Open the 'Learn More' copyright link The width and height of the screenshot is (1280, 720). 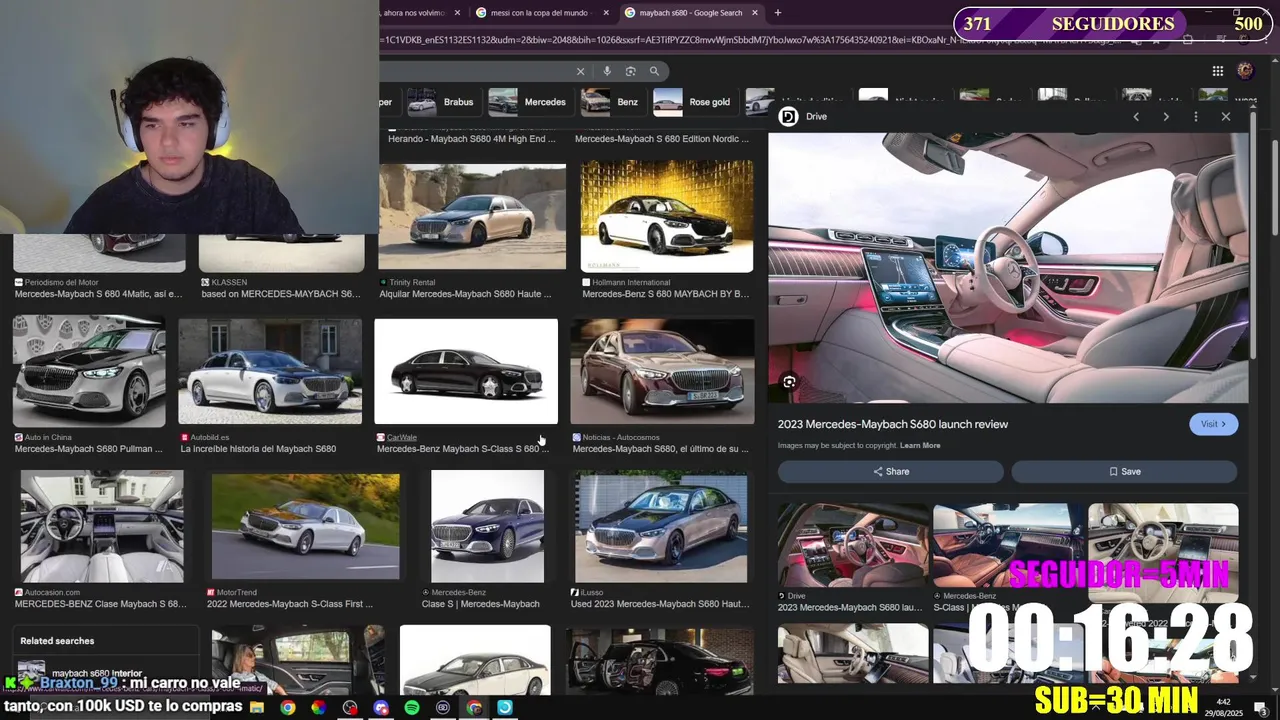click(x=920, y=446)
